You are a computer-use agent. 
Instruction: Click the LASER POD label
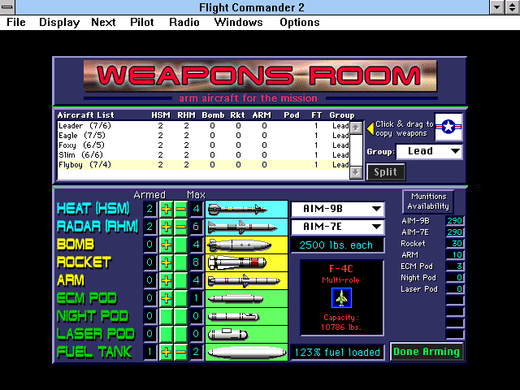pos(95,334)
